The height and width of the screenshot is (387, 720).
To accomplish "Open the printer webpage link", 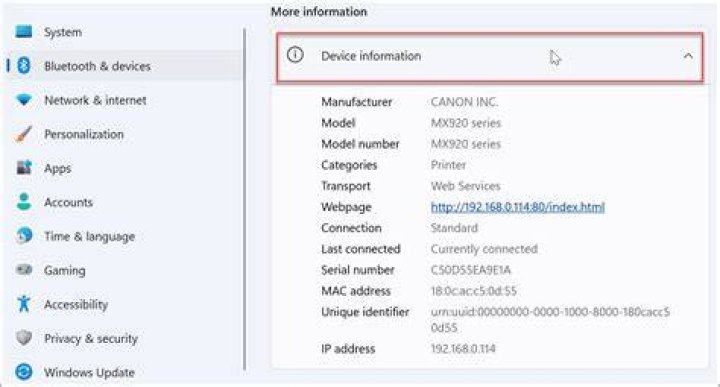I will pyautogui.click(x=518, y=207).
